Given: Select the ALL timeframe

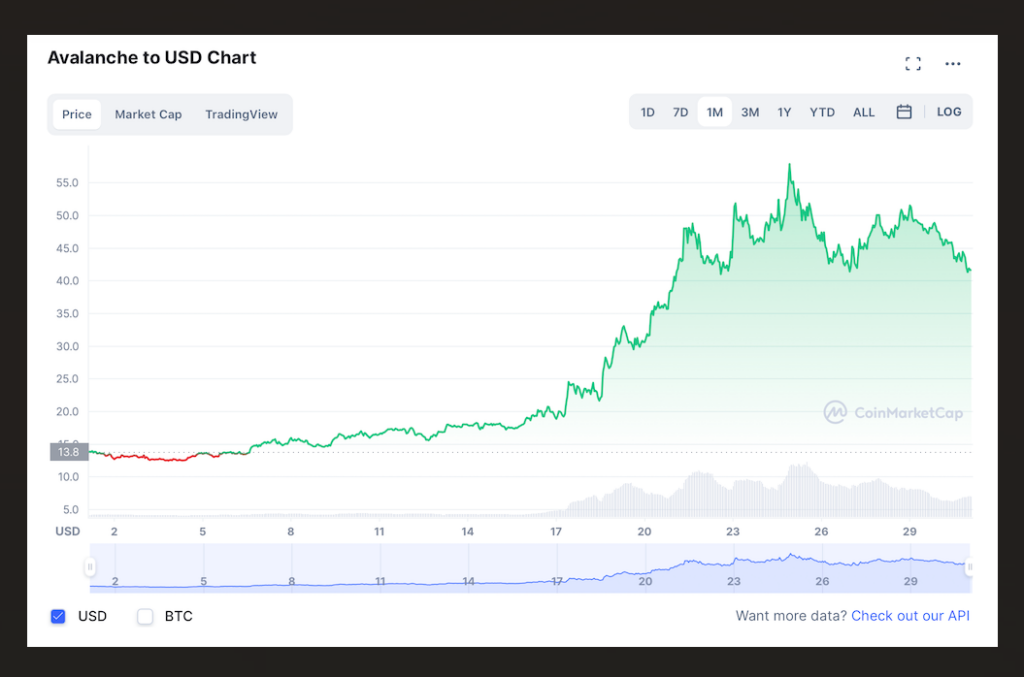Looking at the screenshot, I should [x=863, y=112].
